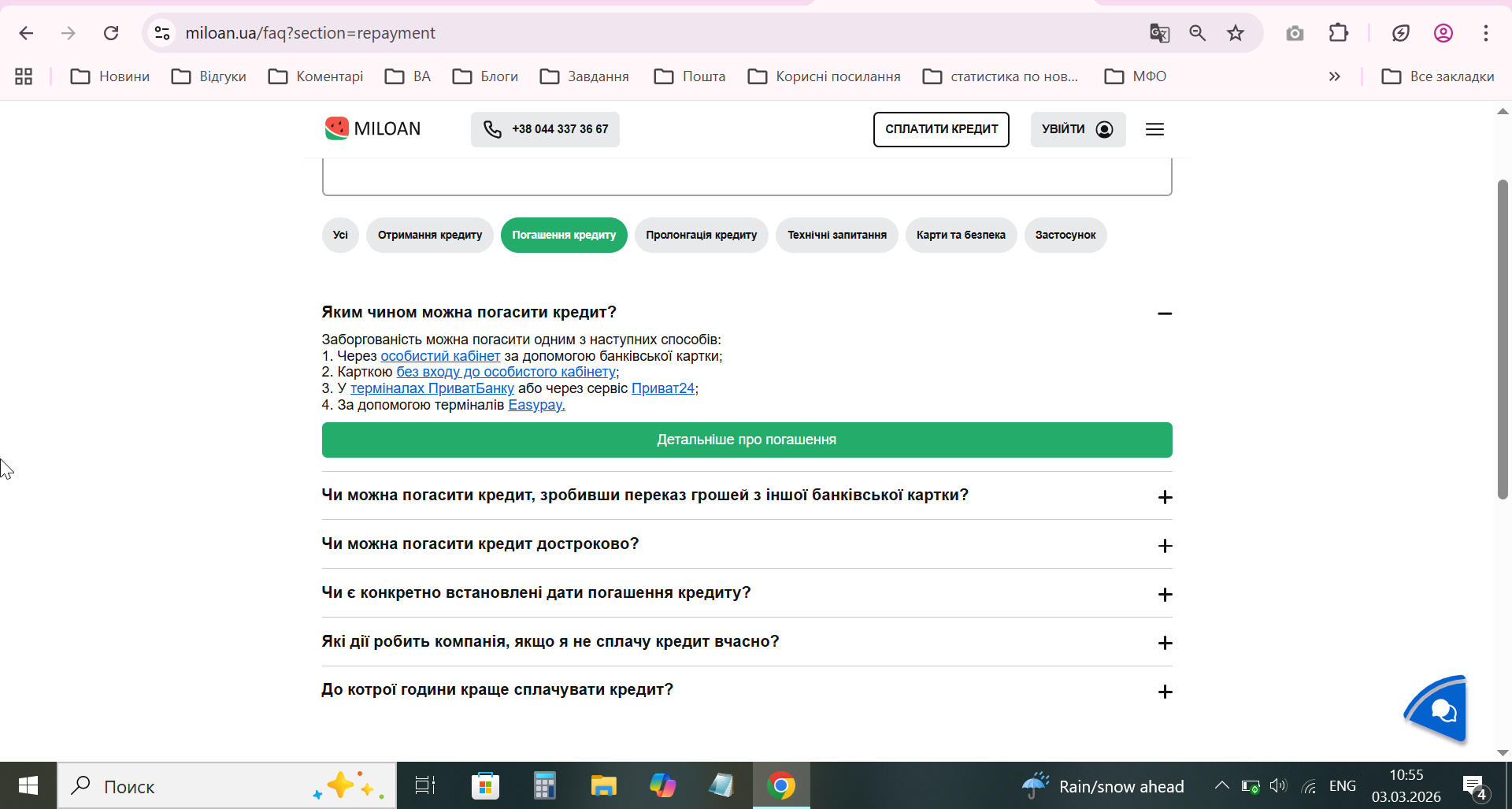
Task: Open the Завдання bookmarks folder
Action: point(584,76)
